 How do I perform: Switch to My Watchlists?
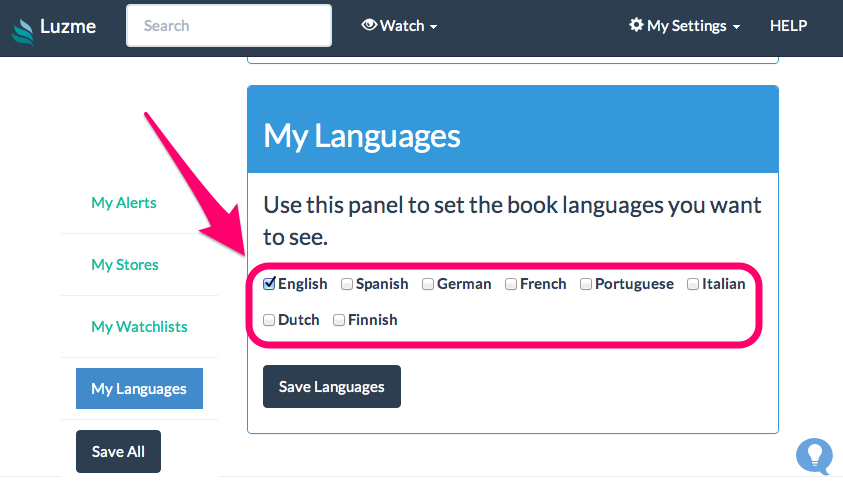point(139,326)
